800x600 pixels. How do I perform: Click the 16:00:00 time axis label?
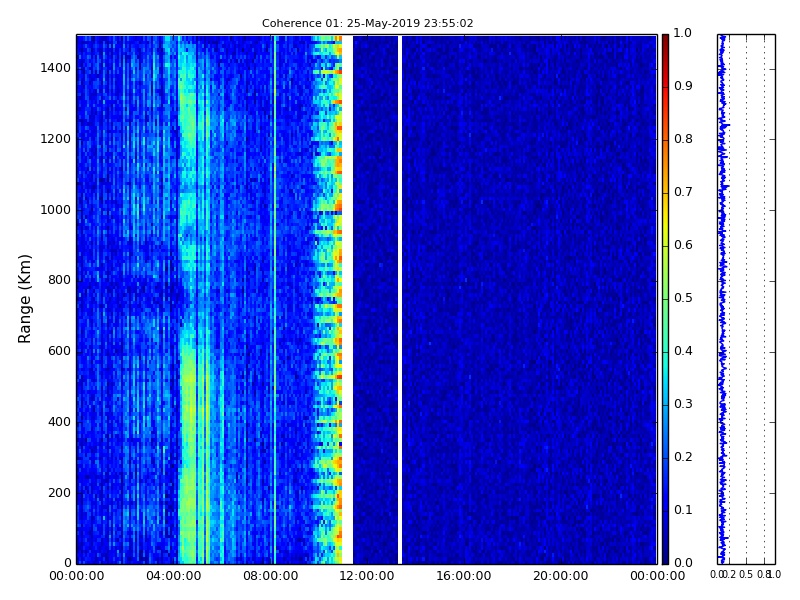(464, 576)
